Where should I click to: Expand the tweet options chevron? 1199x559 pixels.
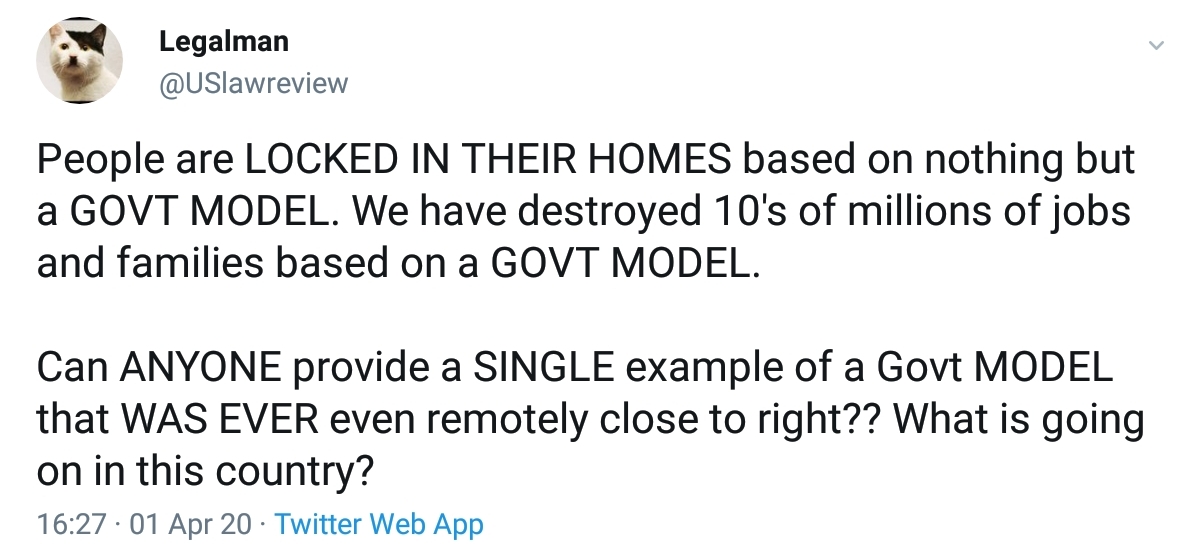[1156, 46]
